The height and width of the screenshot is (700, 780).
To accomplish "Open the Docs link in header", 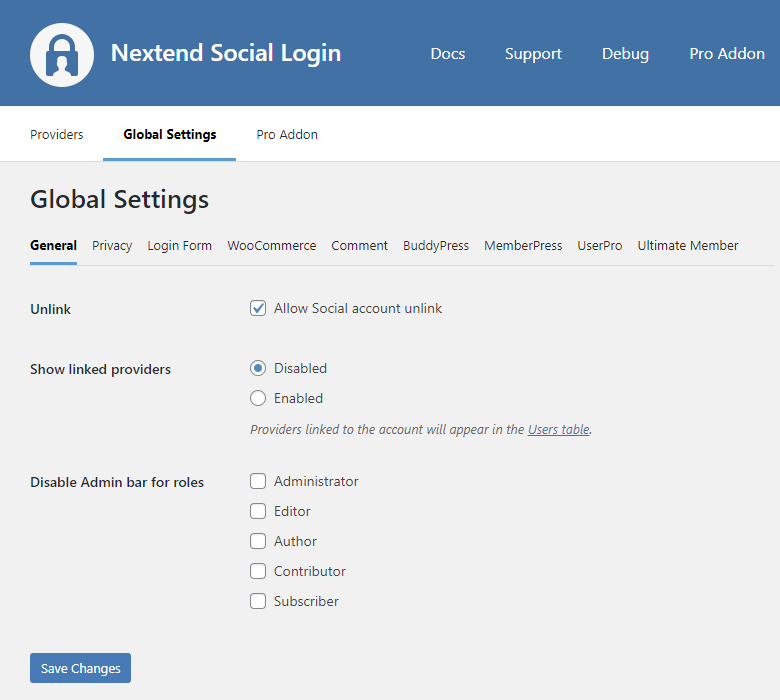I will [x=447, y=54].
